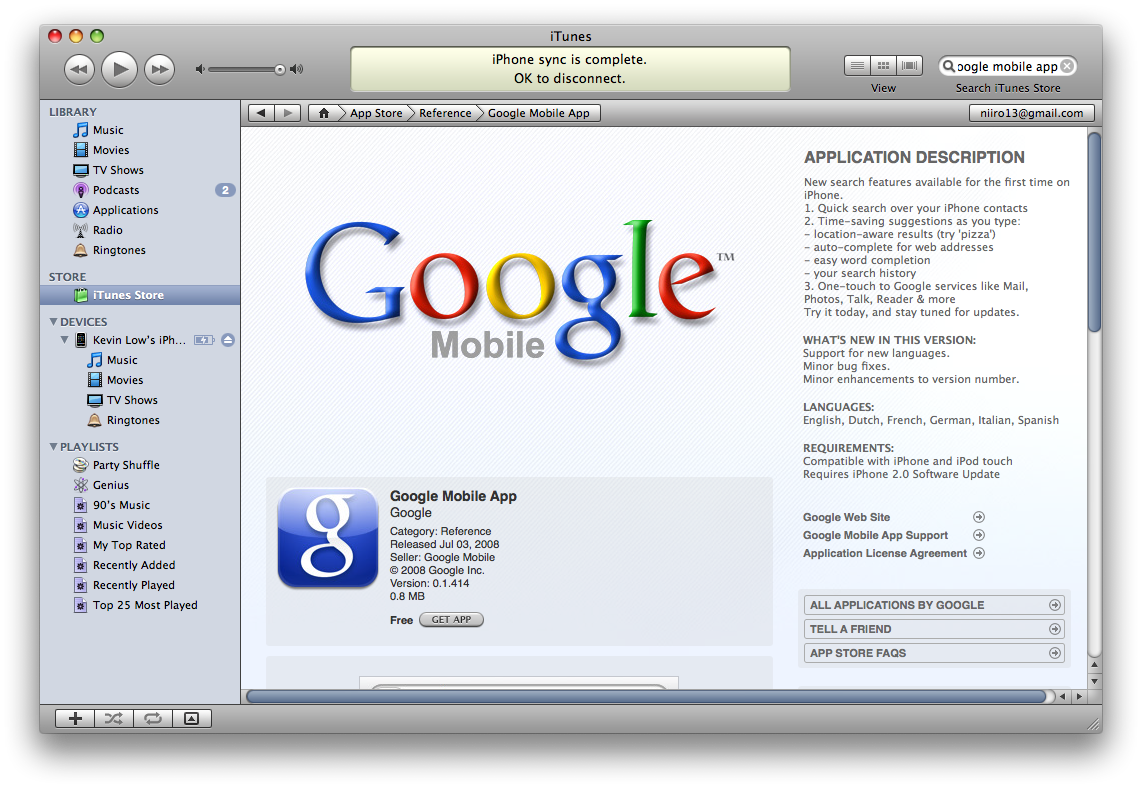
Task: Open Ringtones on the iPhone
Action: (x=140, y=420)
